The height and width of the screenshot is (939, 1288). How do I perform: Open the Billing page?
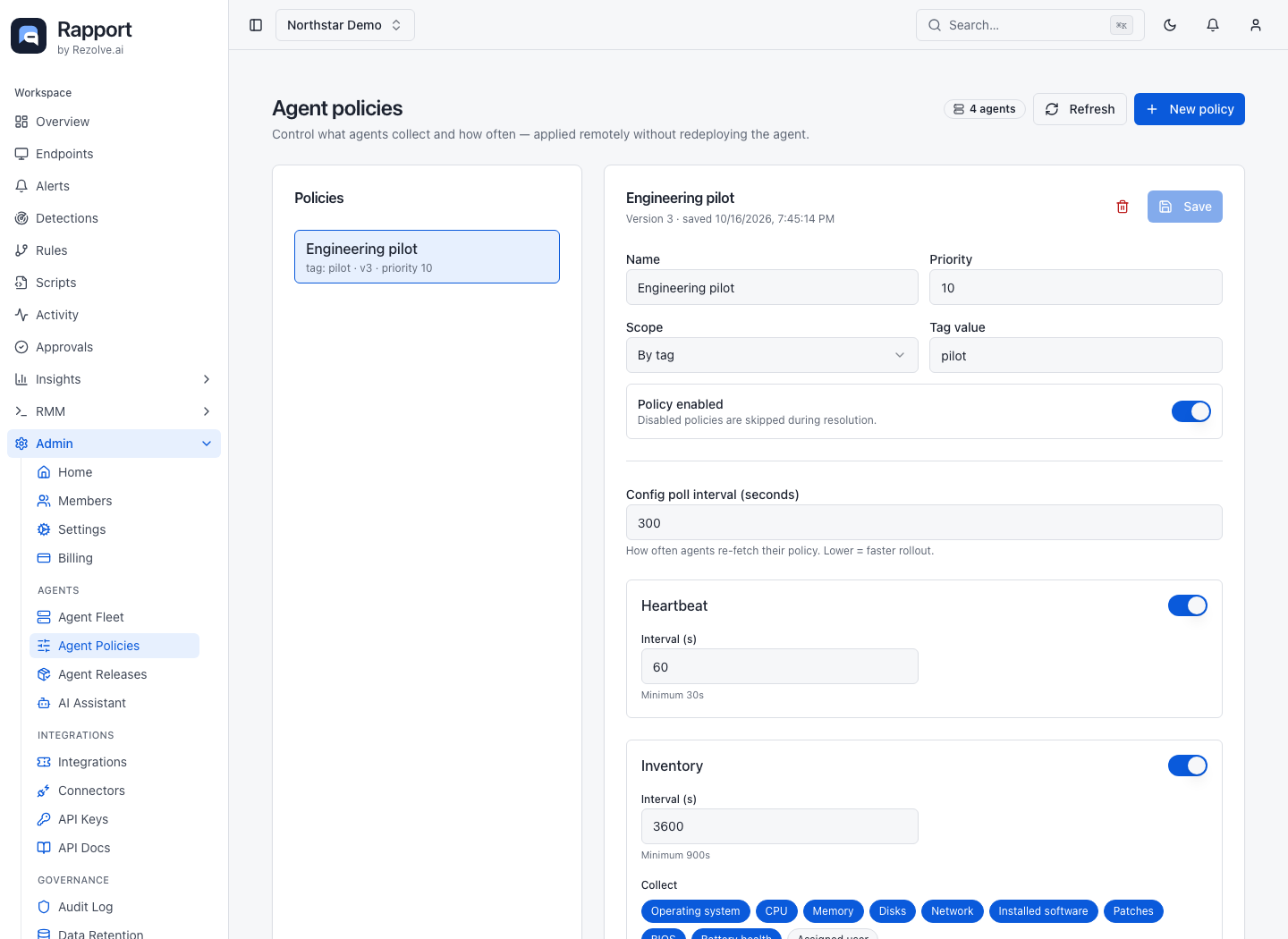114,558
